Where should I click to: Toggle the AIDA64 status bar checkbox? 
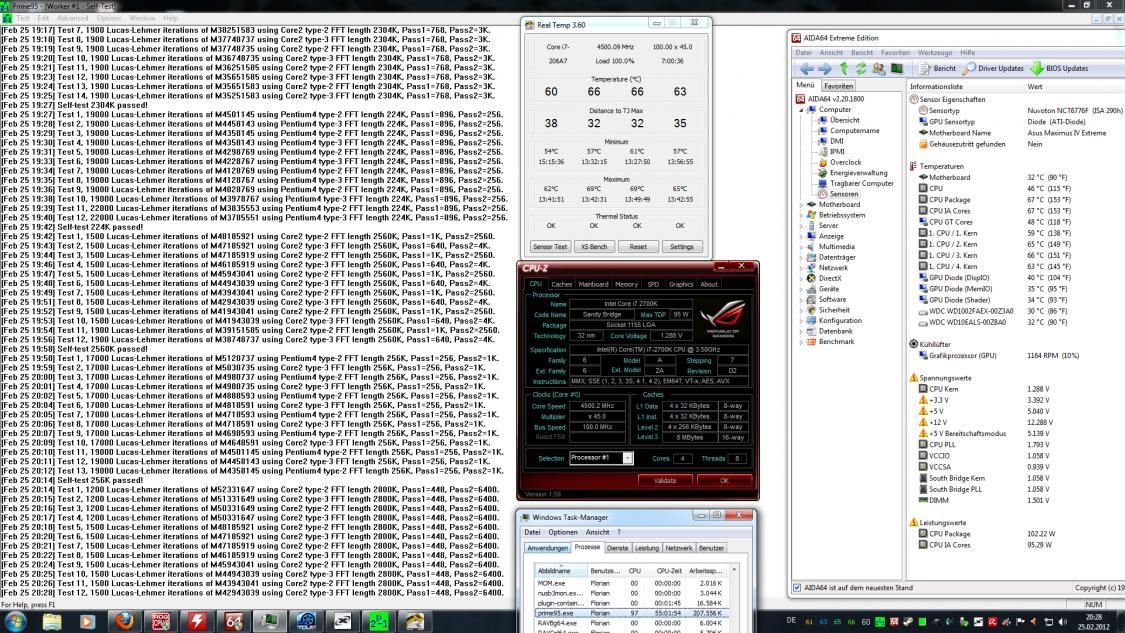pyautogui.click(x=796, y=588)
